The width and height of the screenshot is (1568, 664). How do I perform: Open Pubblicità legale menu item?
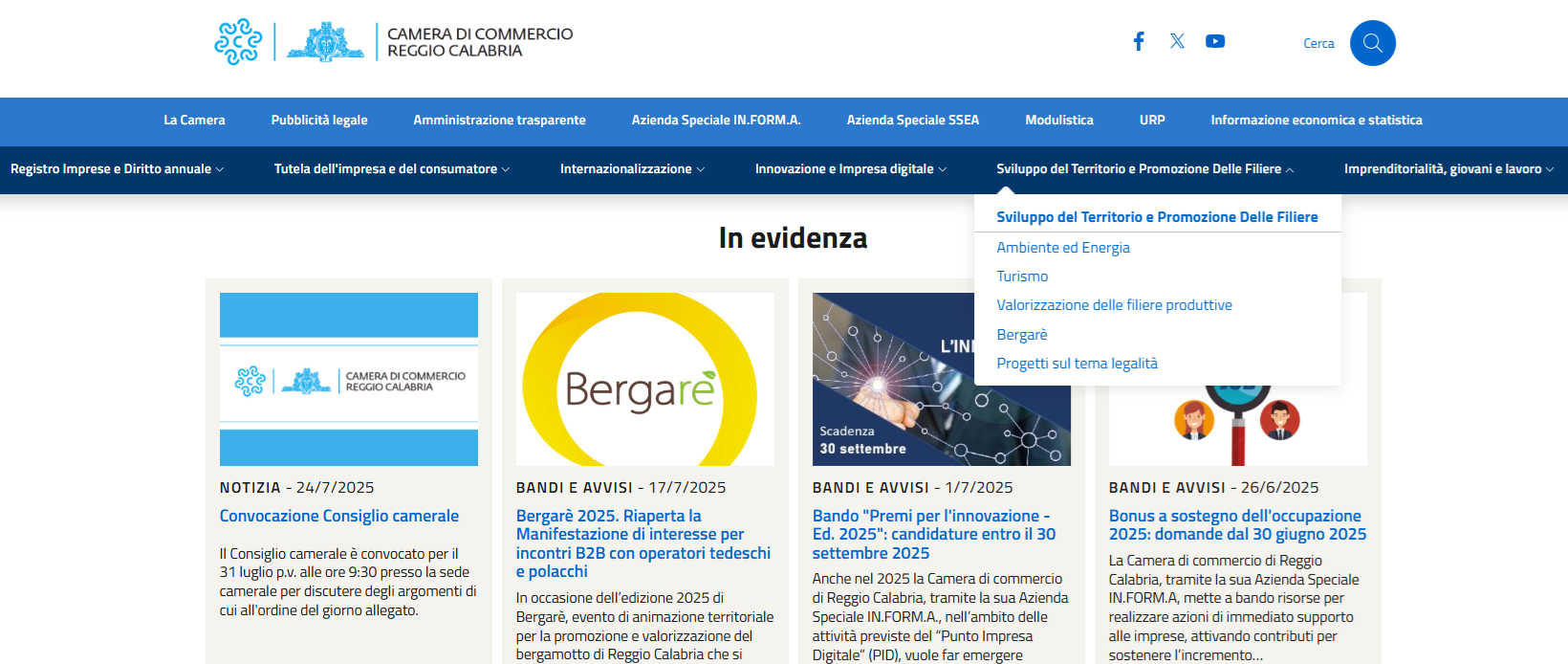click(x=319, y=121)
